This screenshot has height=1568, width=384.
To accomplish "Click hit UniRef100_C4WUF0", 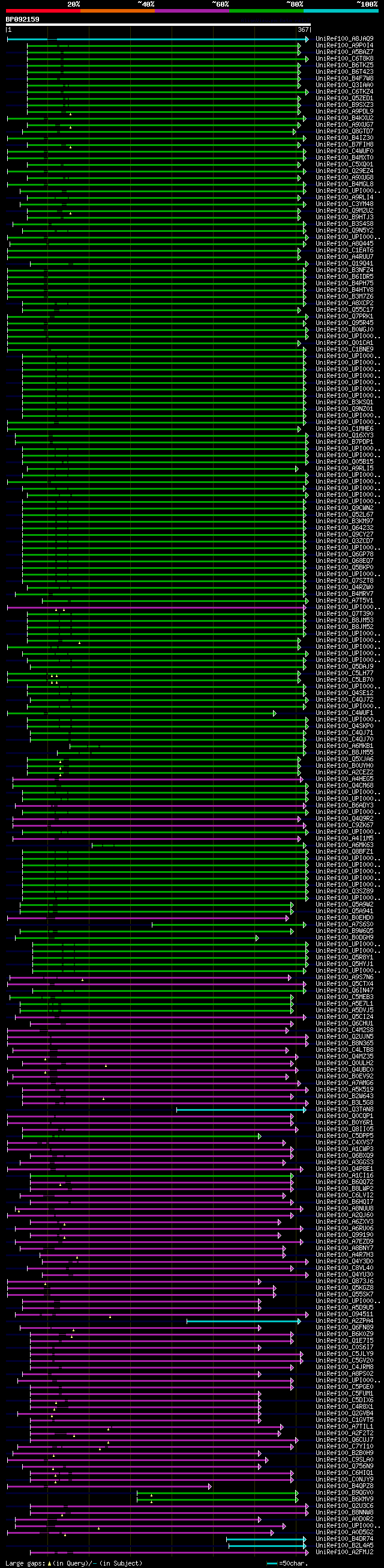I will pyautogui.click(x=344, y=151).
